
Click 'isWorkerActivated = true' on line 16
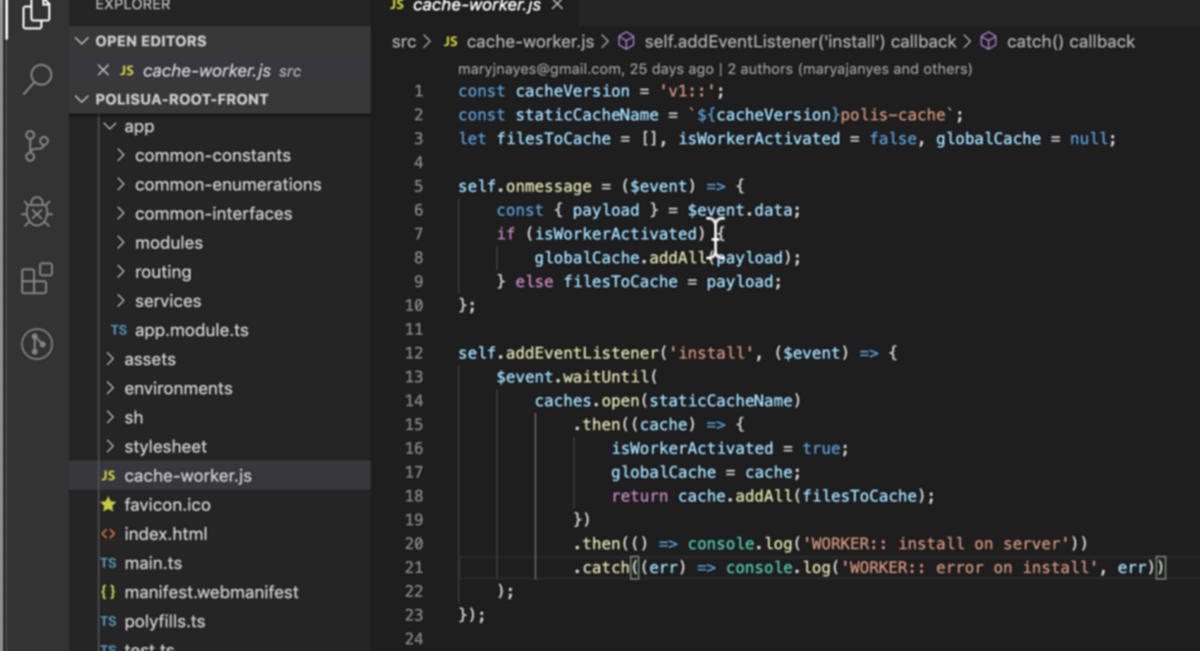coord(730,448)
